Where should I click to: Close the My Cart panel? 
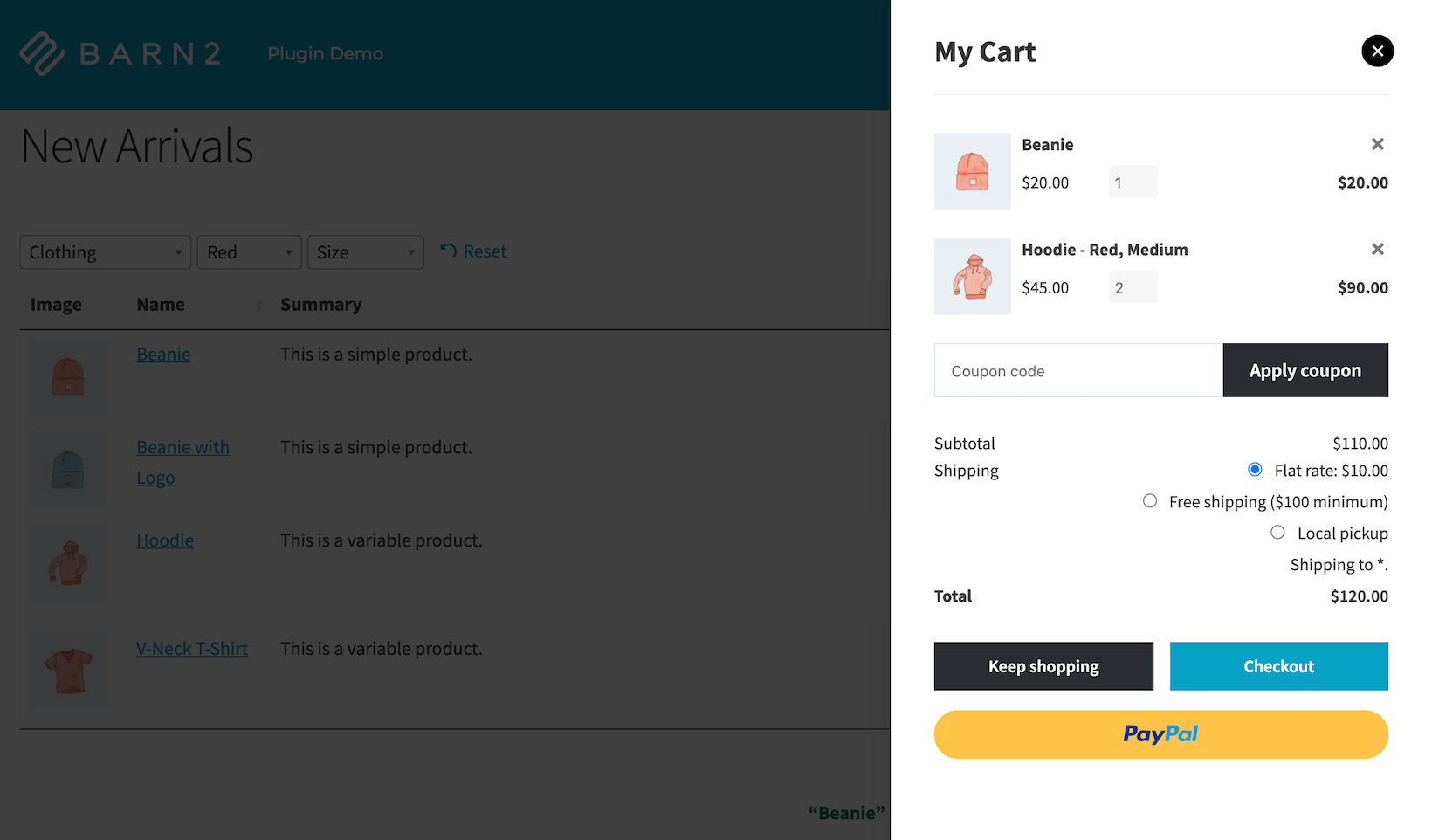click(1377, 51)
